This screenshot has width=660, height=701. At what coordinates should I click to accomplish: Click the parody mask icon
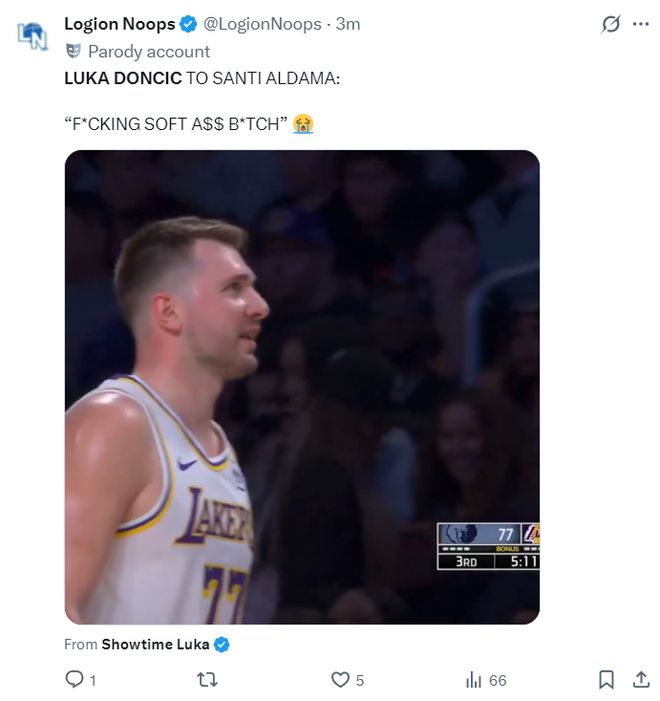(x=73, y=51)
